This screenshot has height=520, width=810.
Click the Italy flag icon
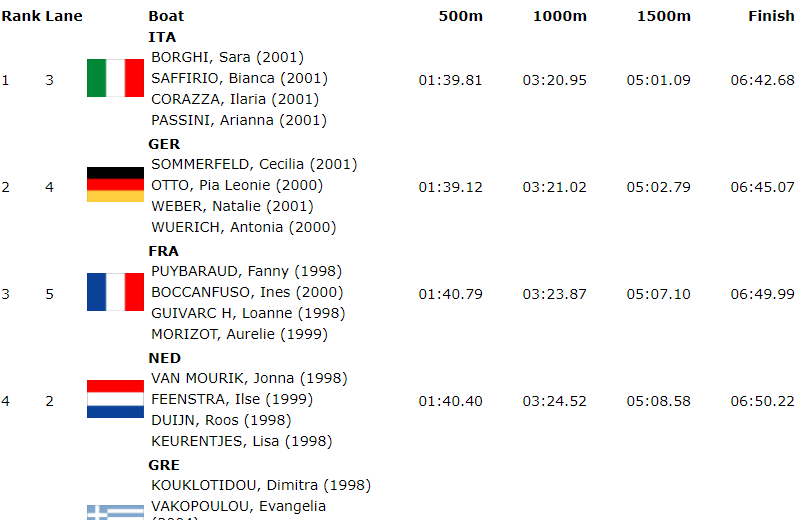click(115, 78)
